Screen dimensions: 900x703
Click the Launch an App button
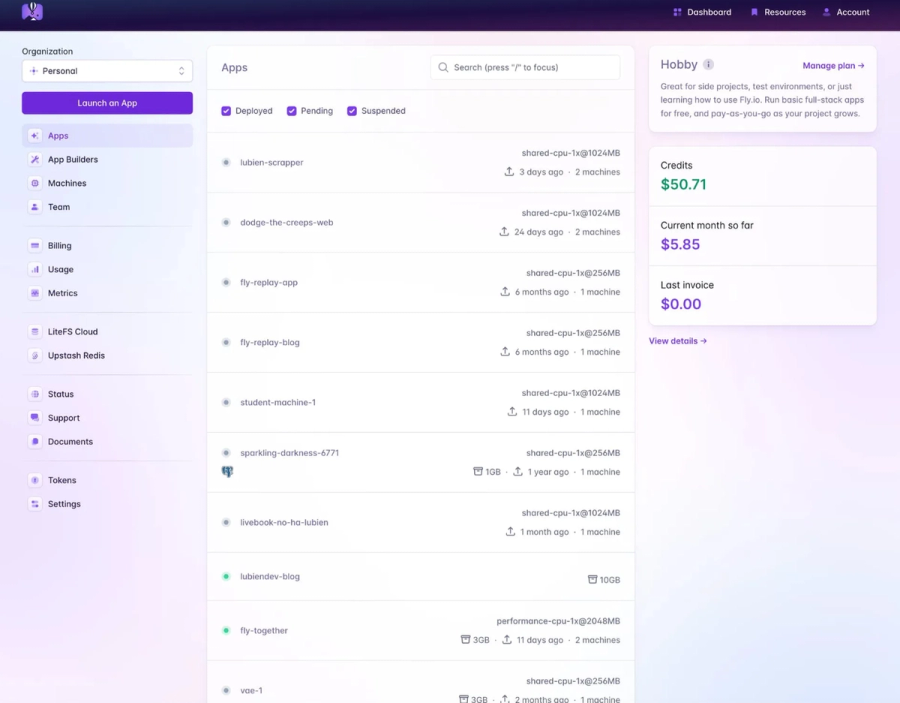coord(107,103)
